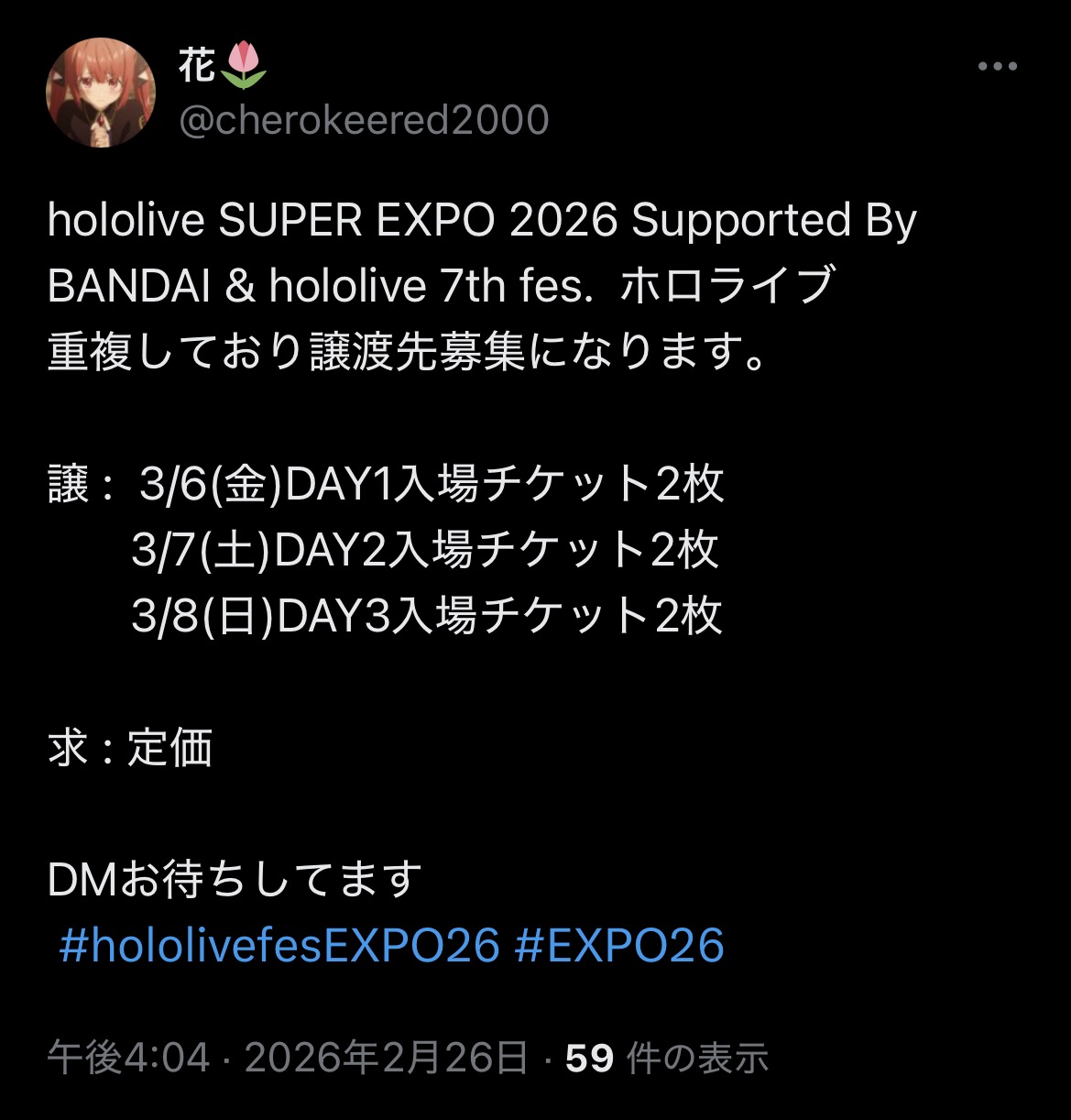Click the 2026年2月26日 post date
The height and width of the screenshot is (1120, 1071).
(387, 1058)
